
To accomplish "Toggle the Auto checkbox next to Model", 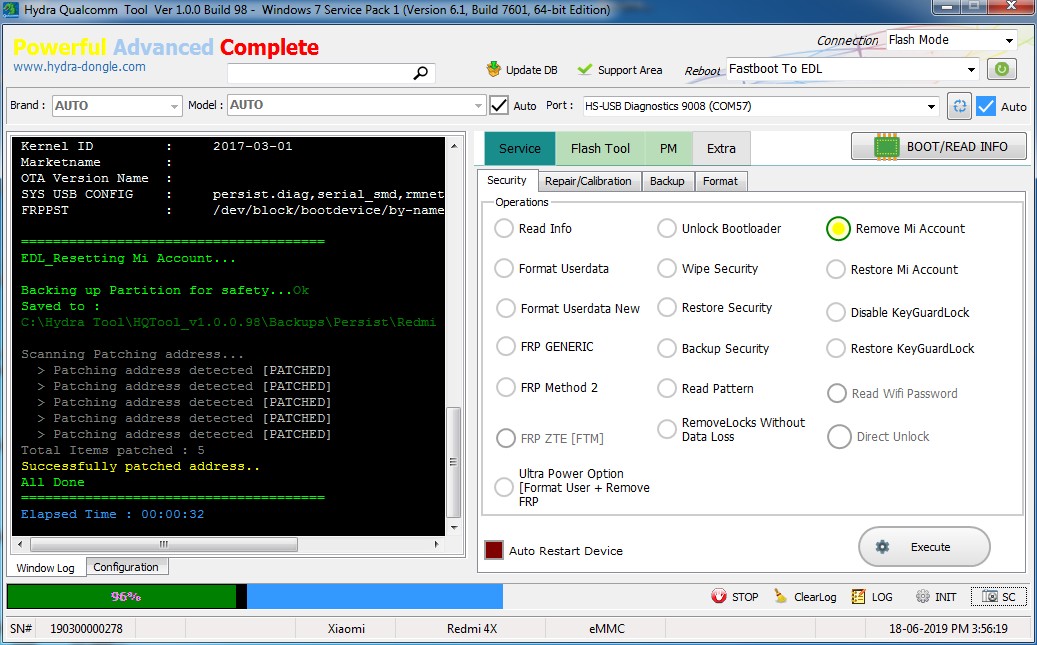I will (499, 105).
